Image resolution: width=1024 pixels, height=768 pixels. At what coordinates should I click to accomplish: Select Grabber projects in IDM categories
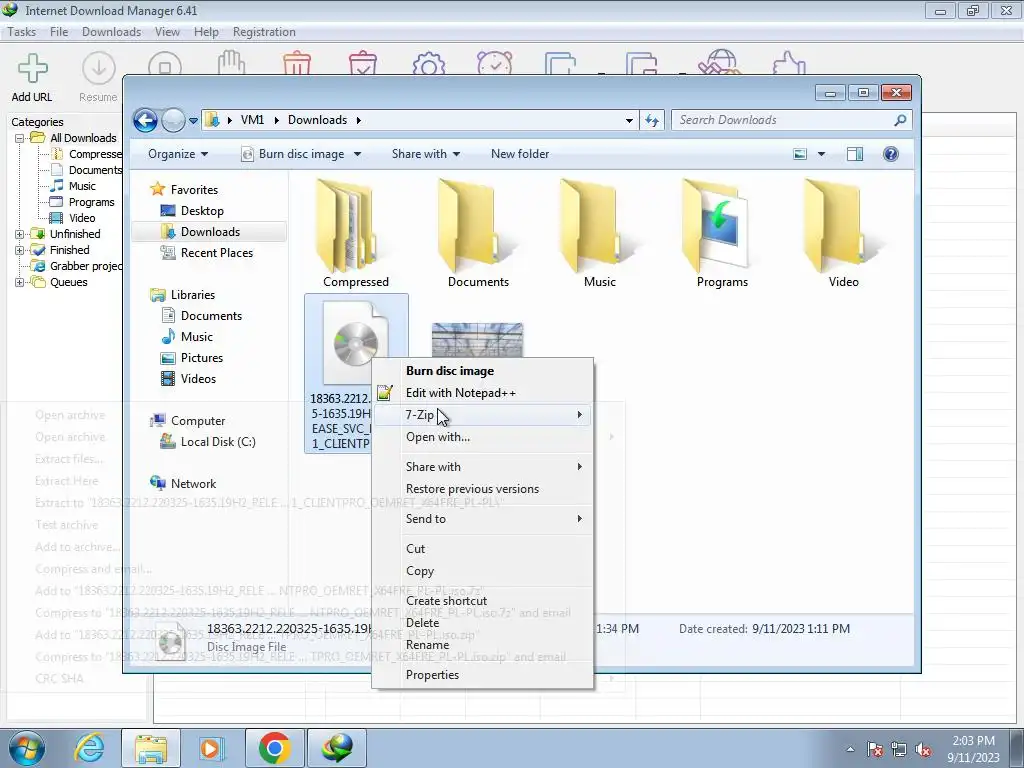[86, 266]
